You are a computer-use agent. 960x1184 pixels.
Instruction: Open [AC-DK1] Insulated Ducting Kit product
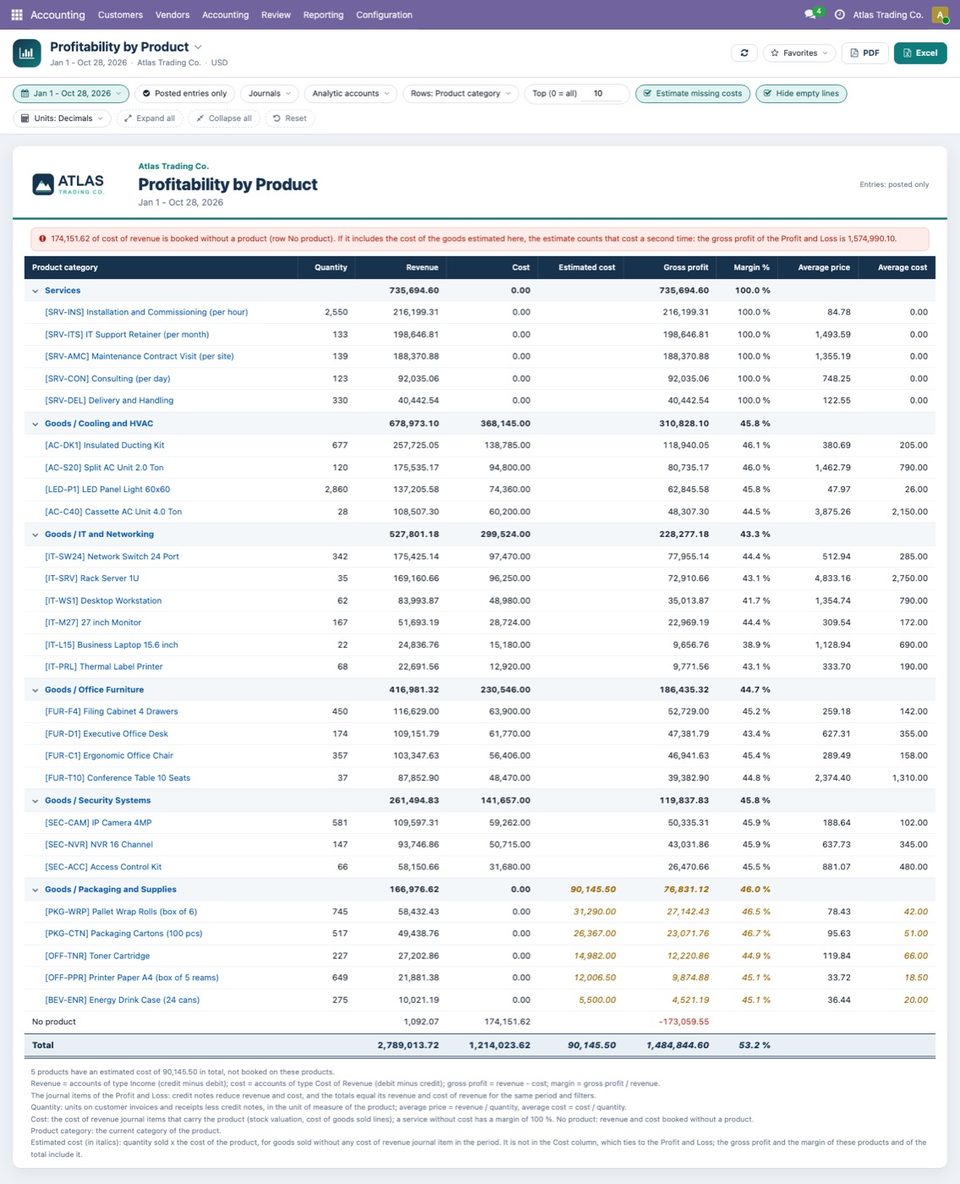pyautogui.click(x=104, y=446)
